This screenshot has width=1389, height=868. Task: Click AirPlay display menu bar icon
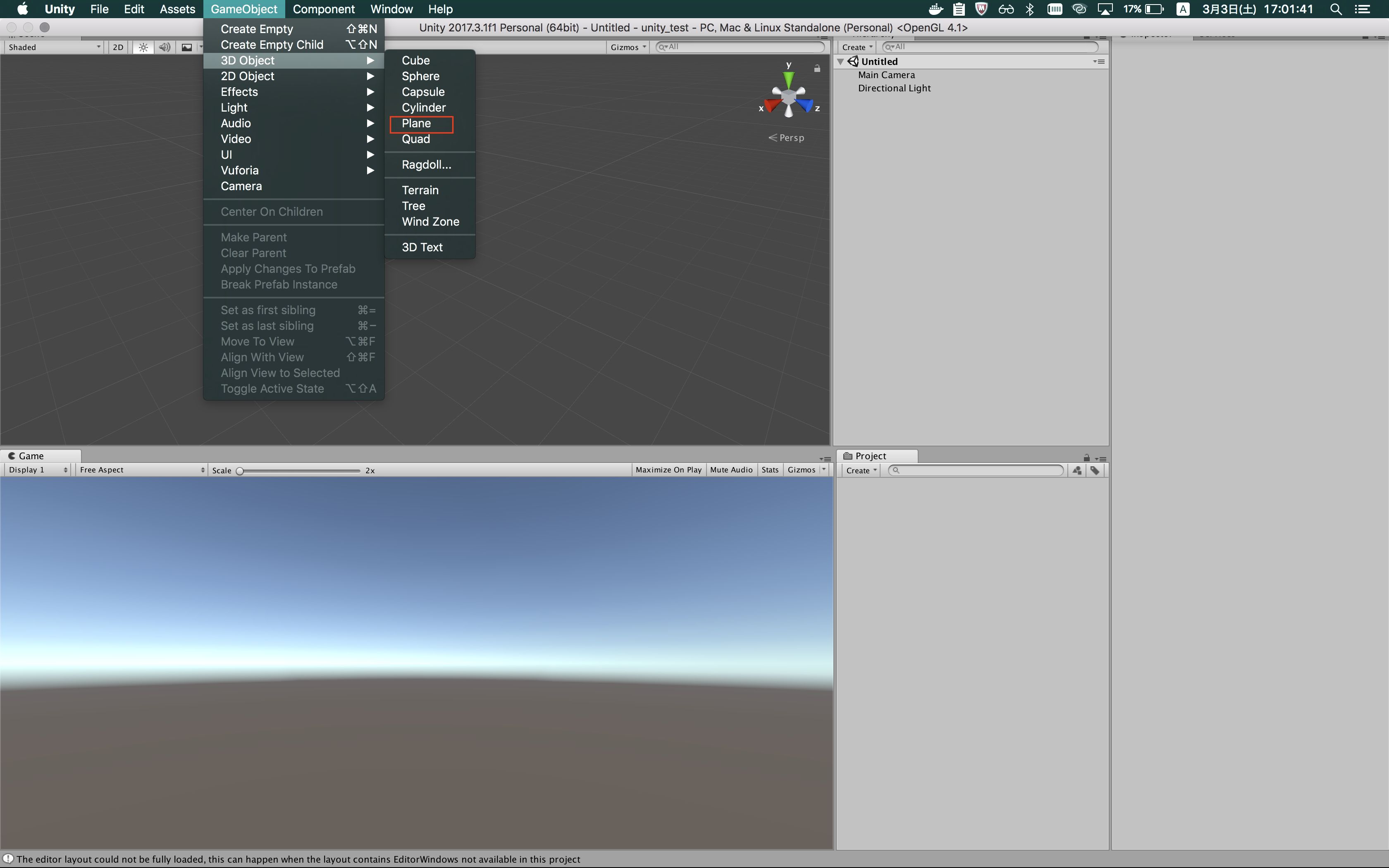pyautogui.click(x=1105, y=9)
